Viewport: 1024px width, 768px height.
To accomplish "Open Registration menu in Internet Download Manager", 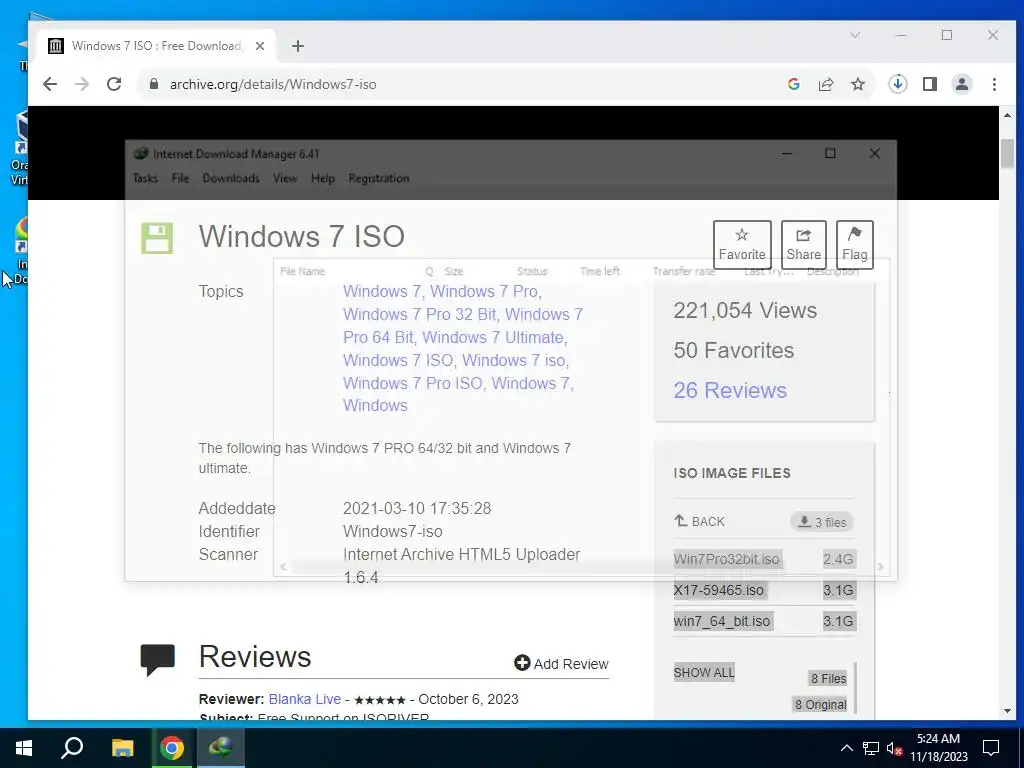I will (x=379, y=178).
